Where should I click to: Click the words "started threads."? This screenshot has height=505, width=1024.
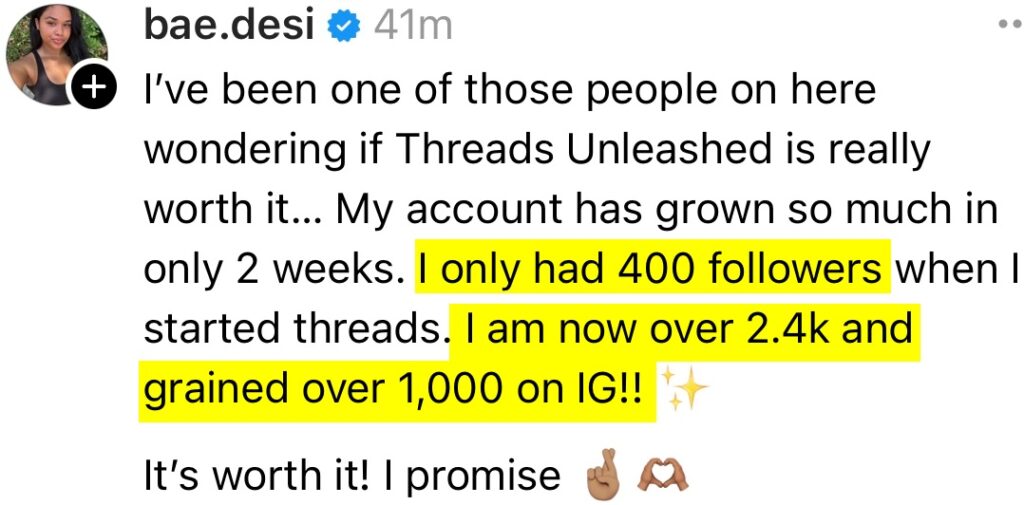[292, 331]
